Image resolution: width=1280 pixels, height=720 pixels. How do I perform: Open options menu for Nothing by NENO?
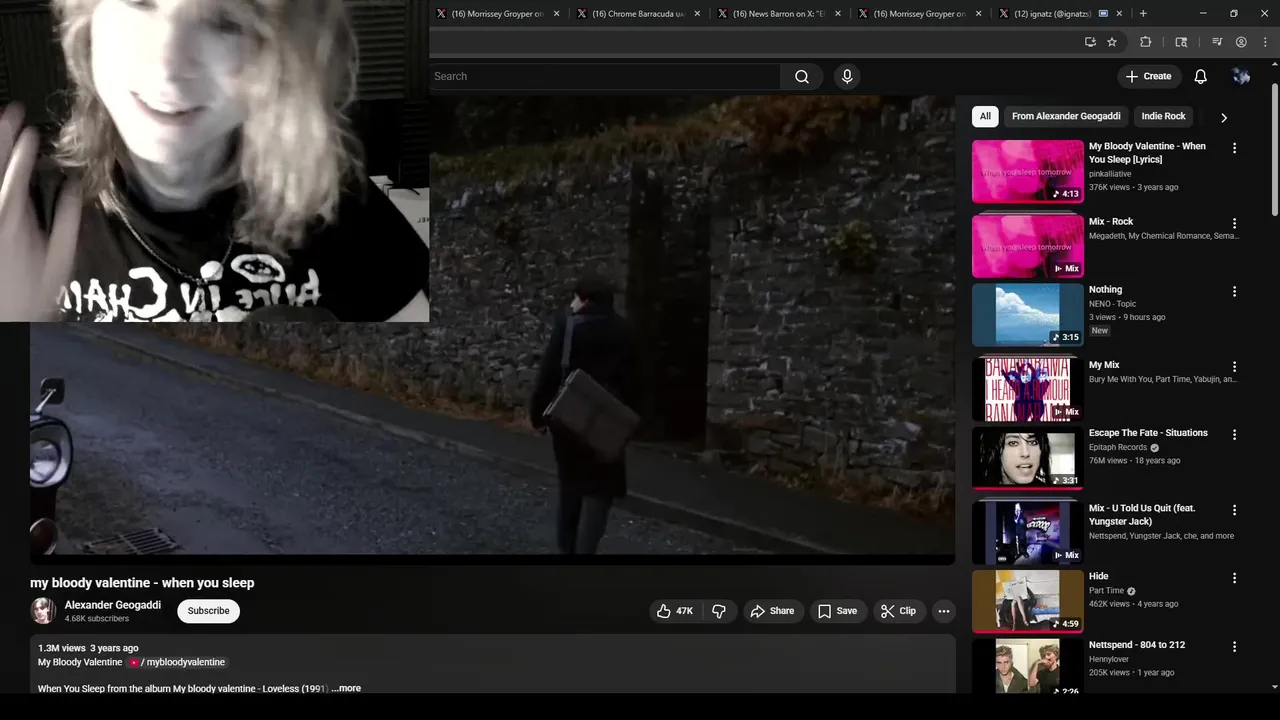point(1234,292)
